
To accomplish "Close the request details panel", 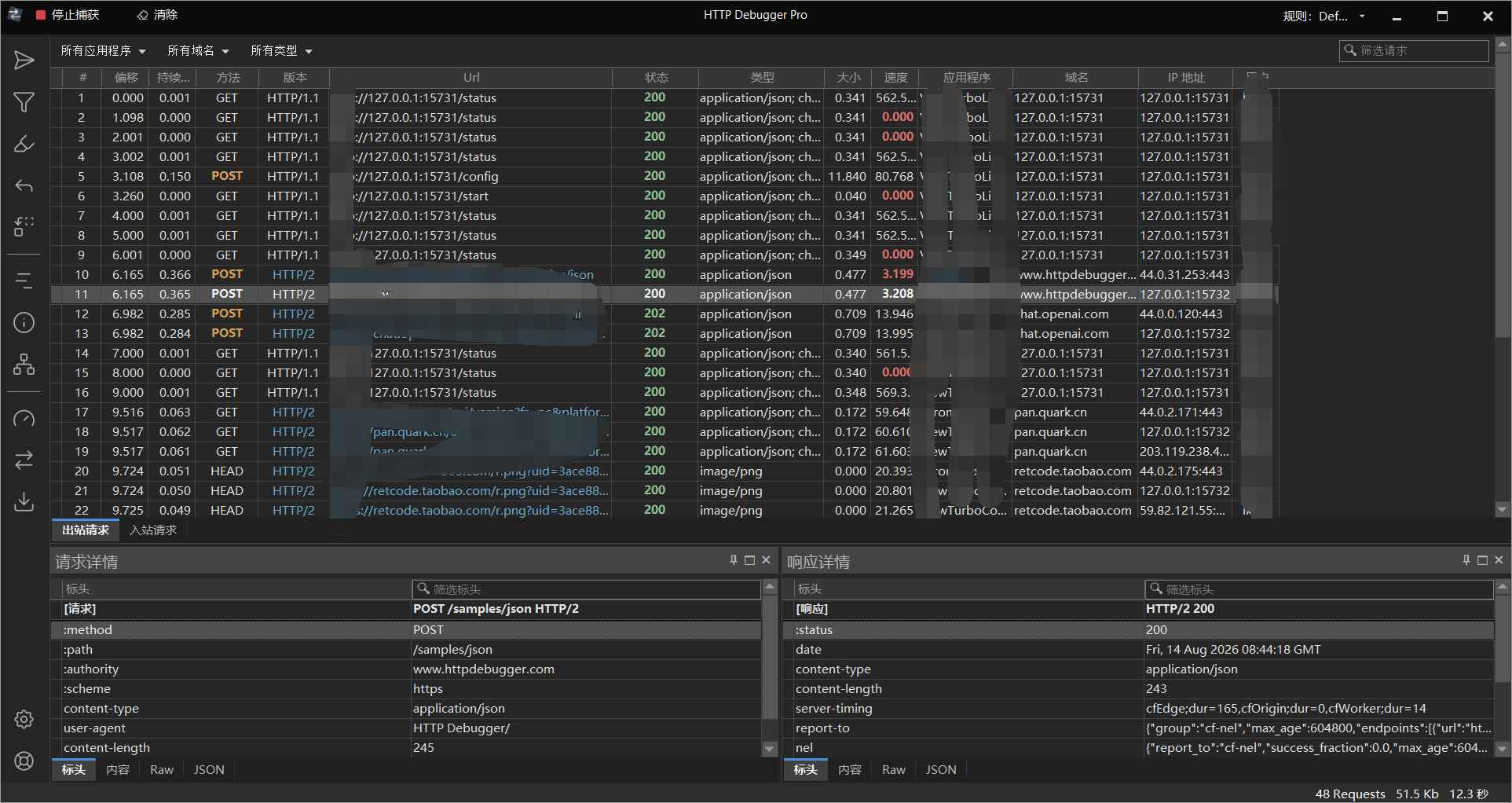I will point(766,560).
